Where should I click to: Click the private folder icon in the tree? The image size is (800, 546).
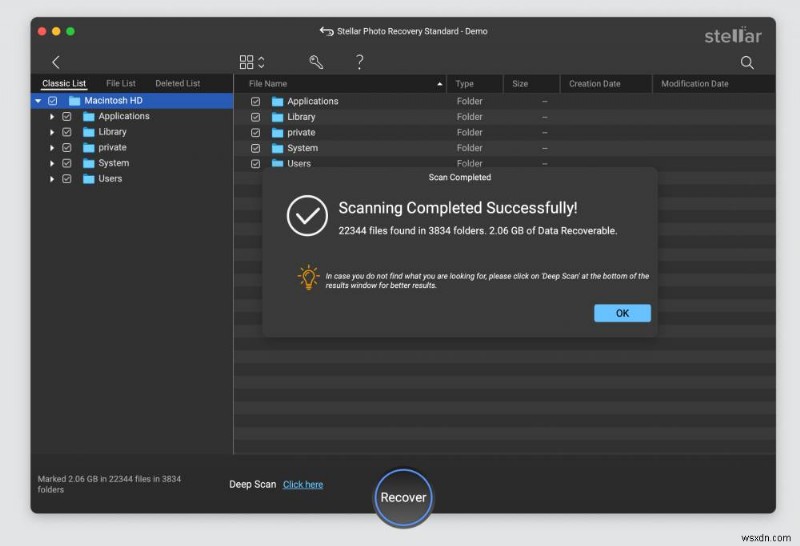coord(89,147)
